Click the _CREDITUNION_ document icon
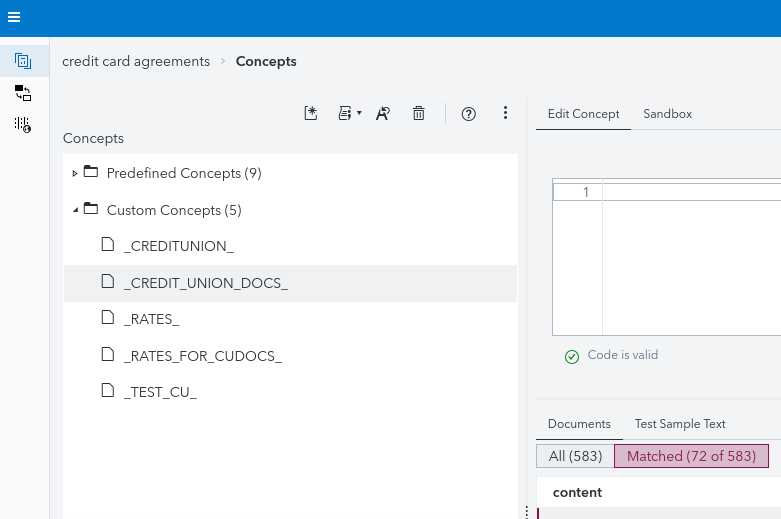The width and height of the screenshot is (781, 519). click(108, 244)
